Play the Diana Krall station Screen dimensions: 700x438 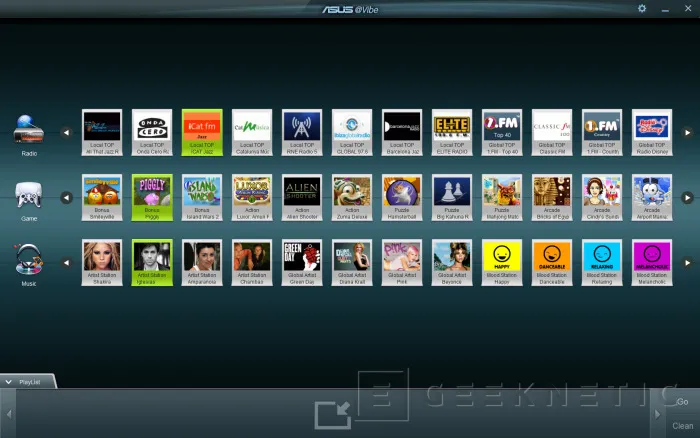(x=352, y=263)
